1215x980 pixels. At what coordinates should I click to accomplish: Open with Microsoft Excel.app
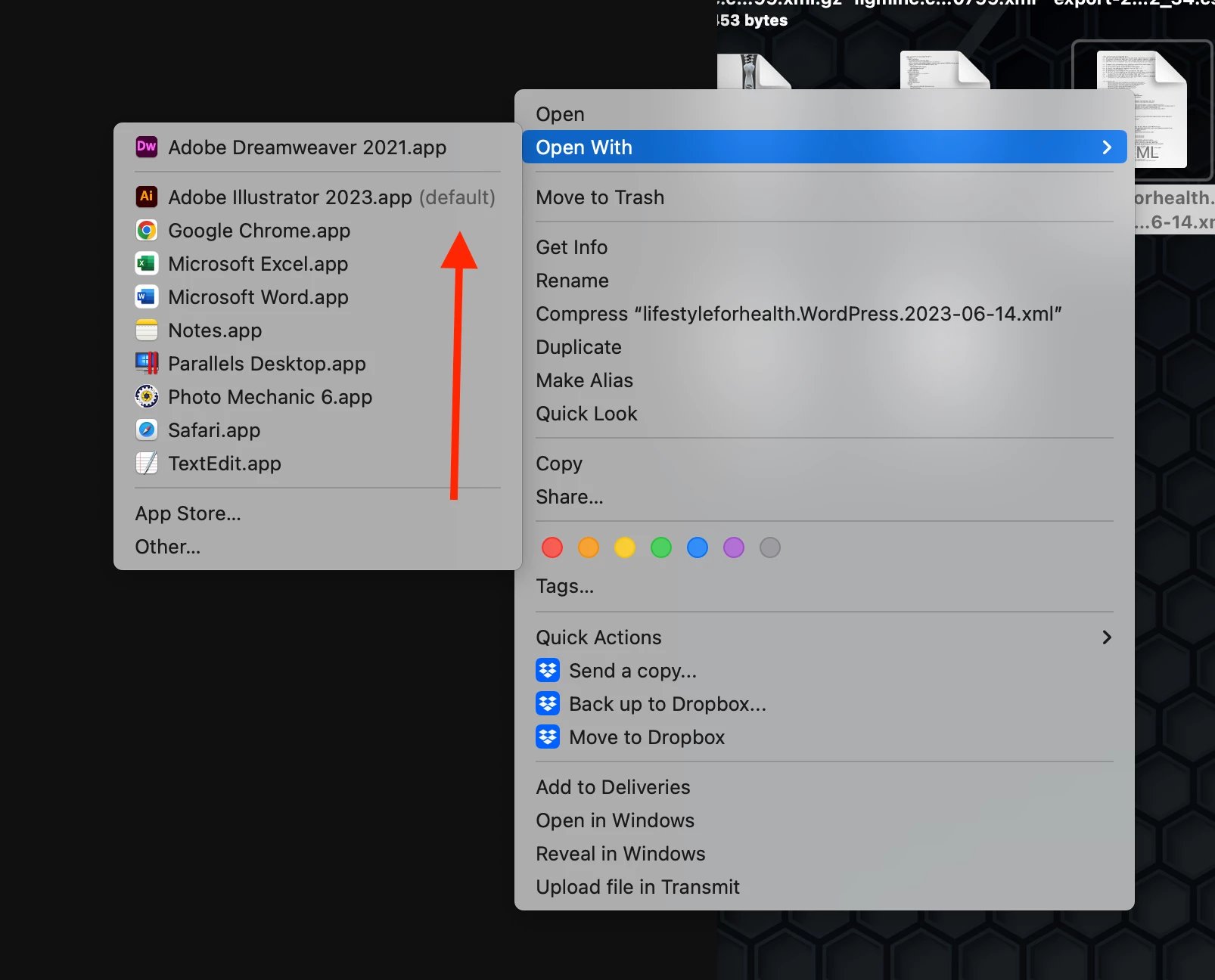[318, 264]
